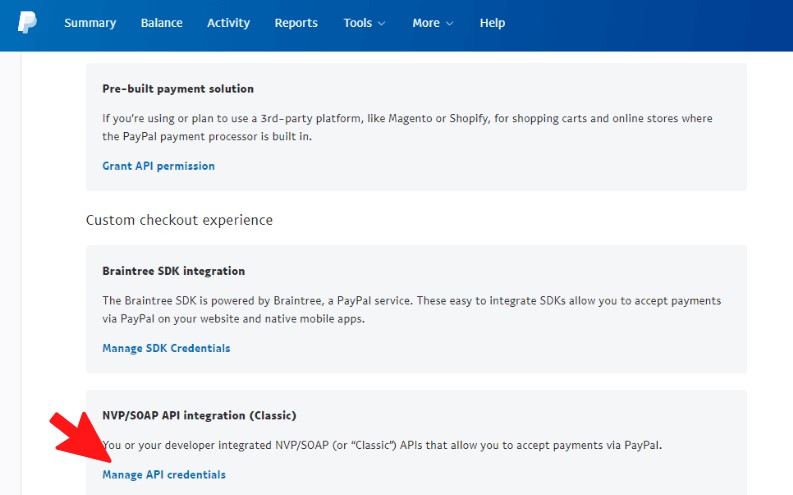
Task: Click the Braintree SDK integration title
Action: (173, 271)
